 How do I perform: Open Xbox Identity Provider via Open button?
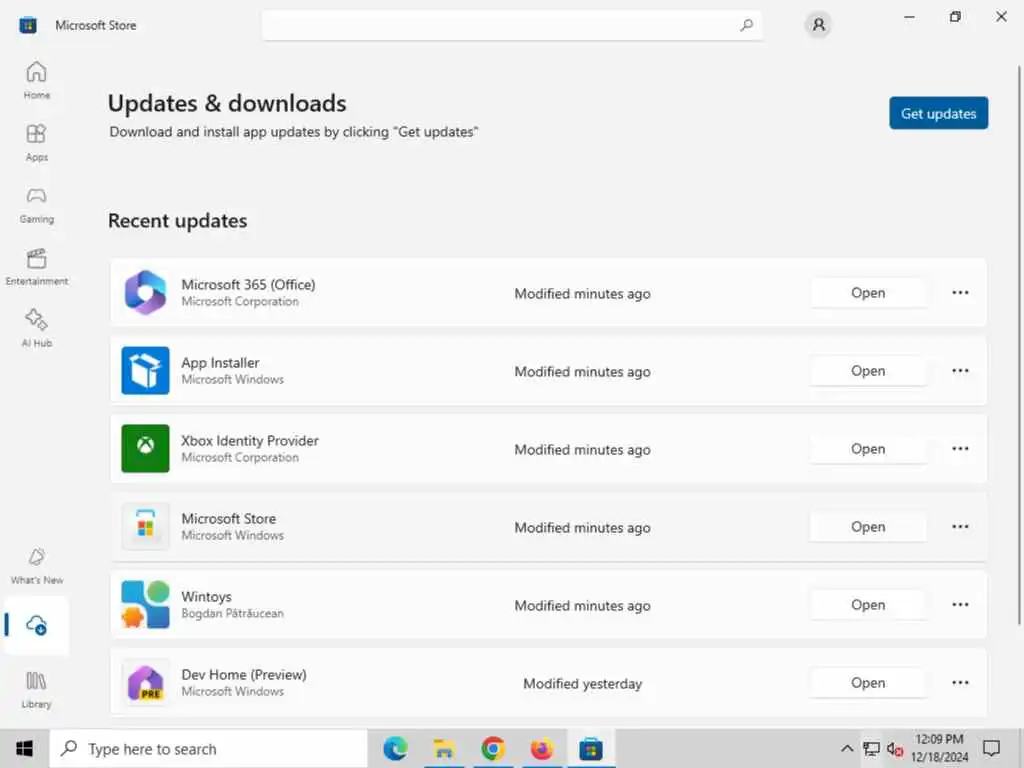point(868,449)
